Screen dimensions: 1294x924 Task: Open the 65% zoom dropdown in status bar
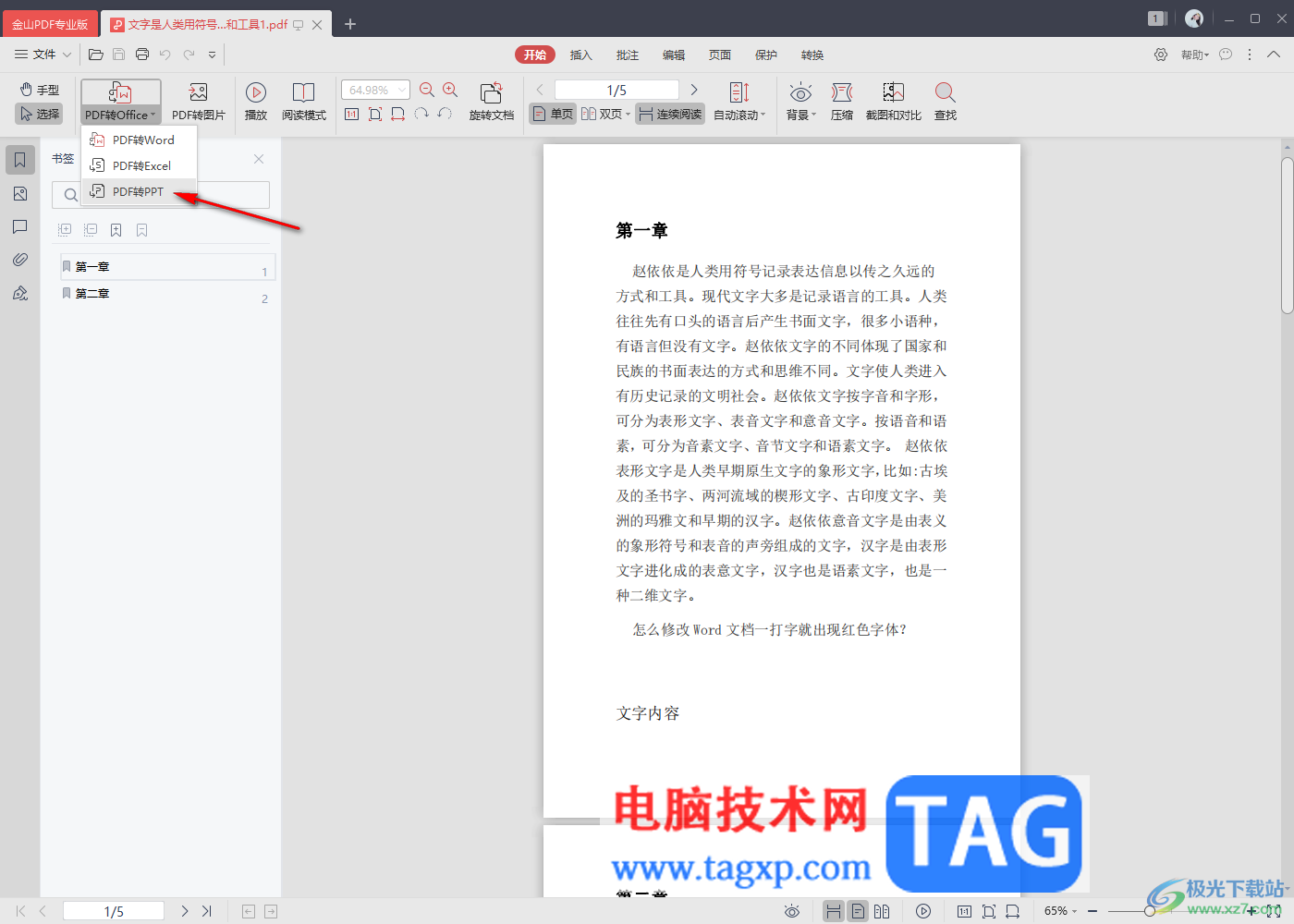point(1060,911)
